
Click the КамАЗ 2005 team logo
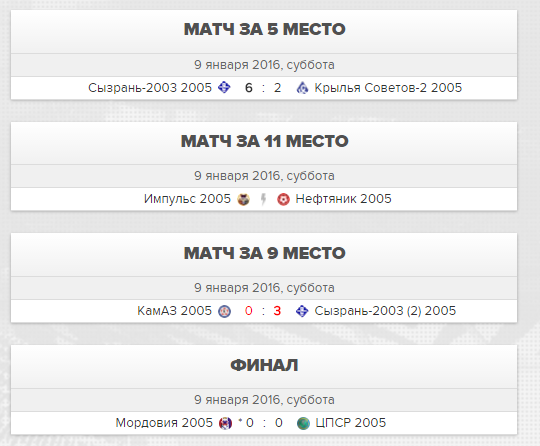click(x=225, y=311)
